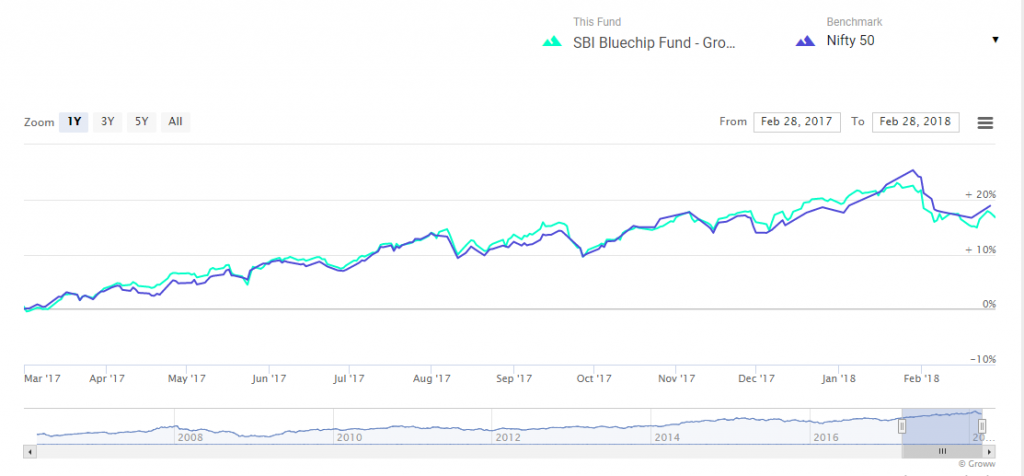Click the 2008 marker in navigator
Screen dimensions: 1024x476
coord(191,437)
